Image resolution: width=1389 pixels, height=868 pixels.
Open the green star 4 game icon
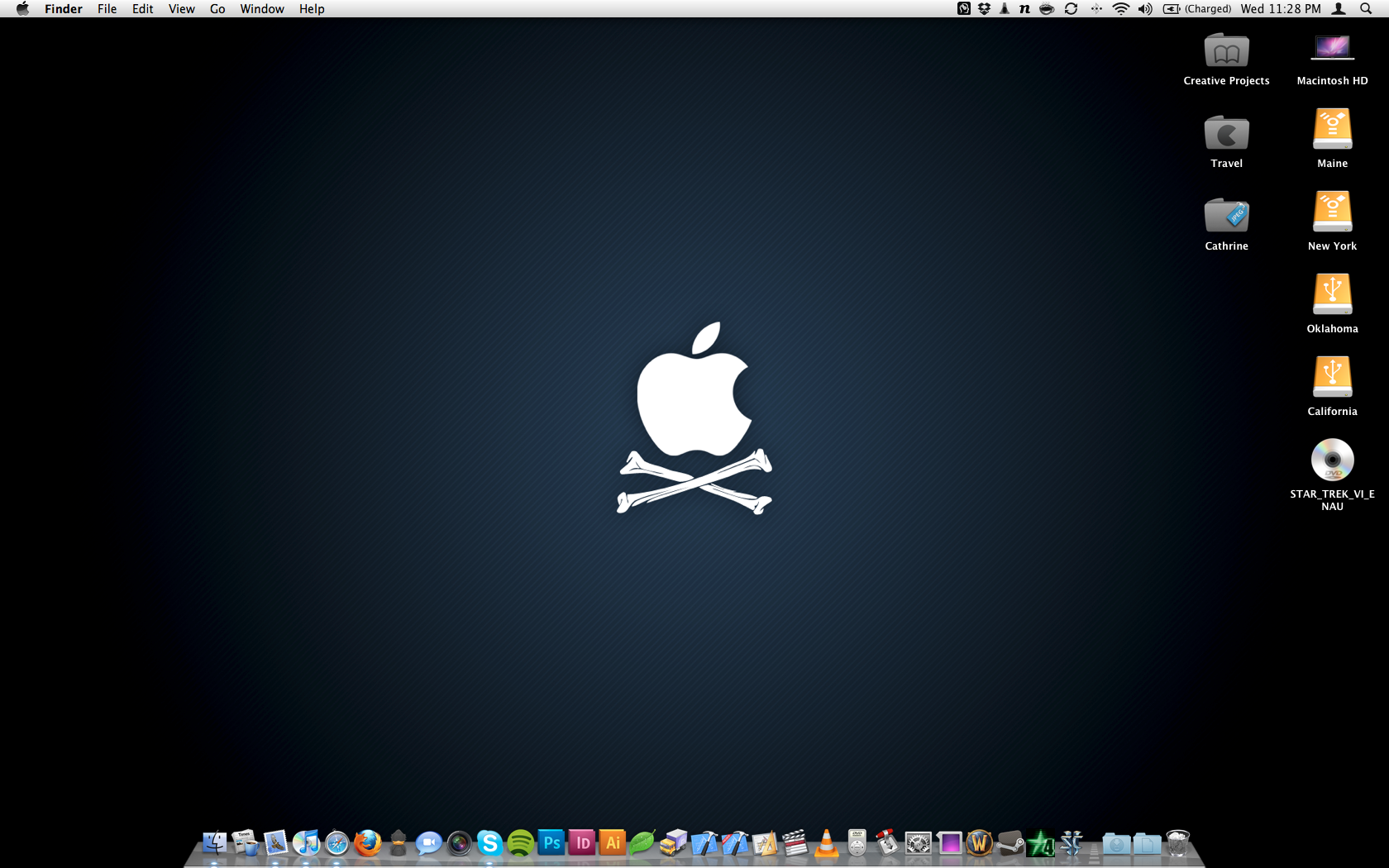[x=1041, y=843]
